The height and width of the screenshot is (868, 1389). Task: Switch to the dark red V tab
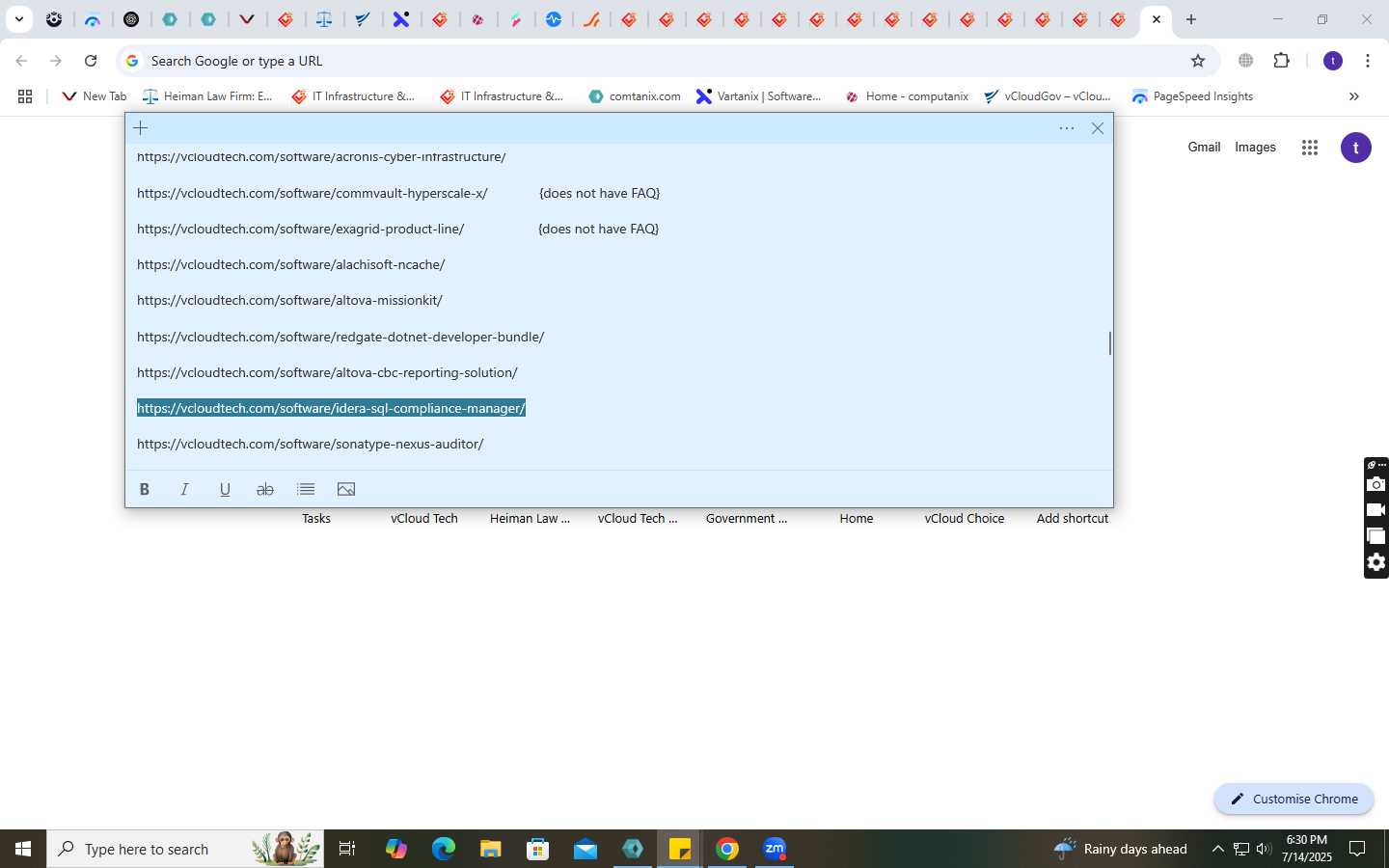[247, 19]
